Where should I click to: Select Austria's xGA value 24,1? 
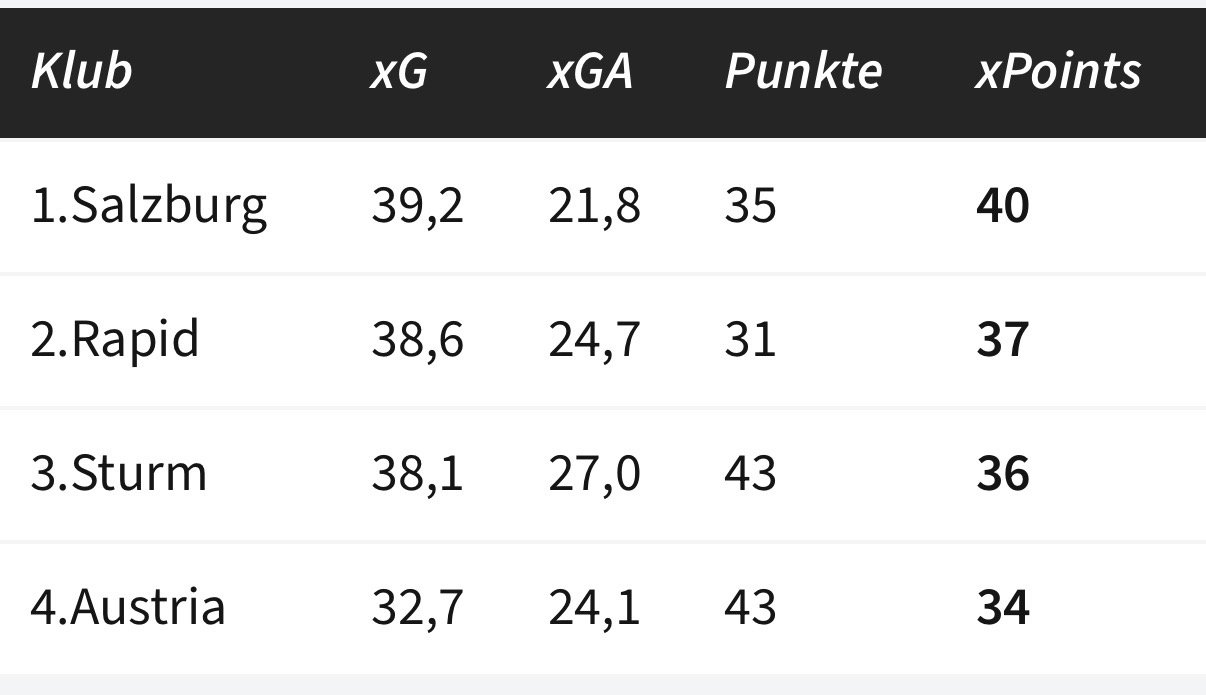point(594,607)
